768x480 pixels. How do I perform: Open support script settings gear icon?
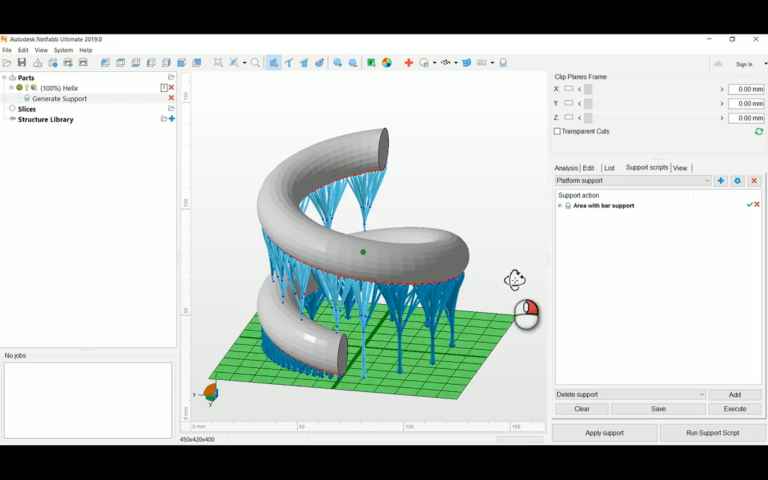coord(738,181)
